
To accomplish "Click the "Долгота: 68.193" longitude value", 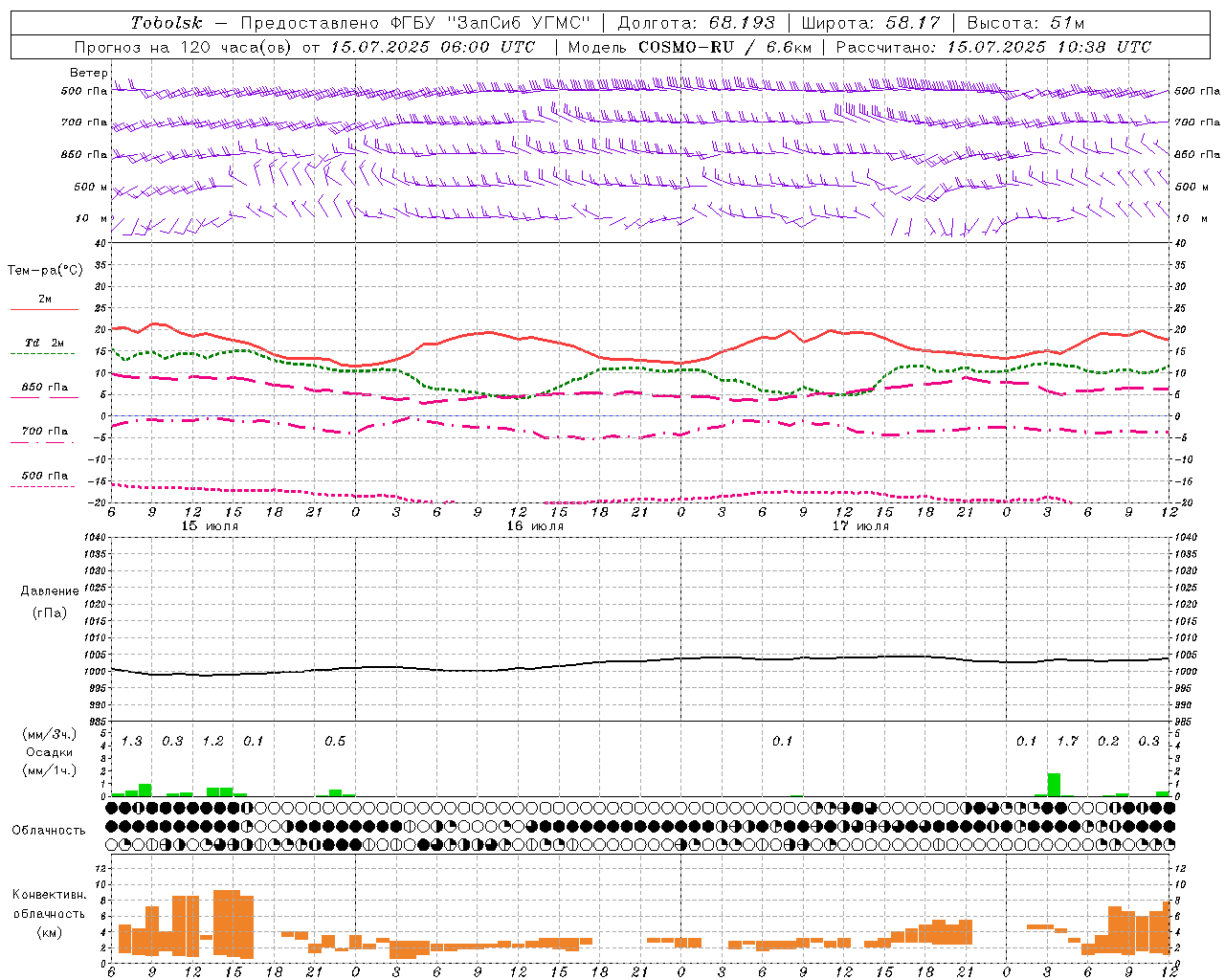I will 696,23.
